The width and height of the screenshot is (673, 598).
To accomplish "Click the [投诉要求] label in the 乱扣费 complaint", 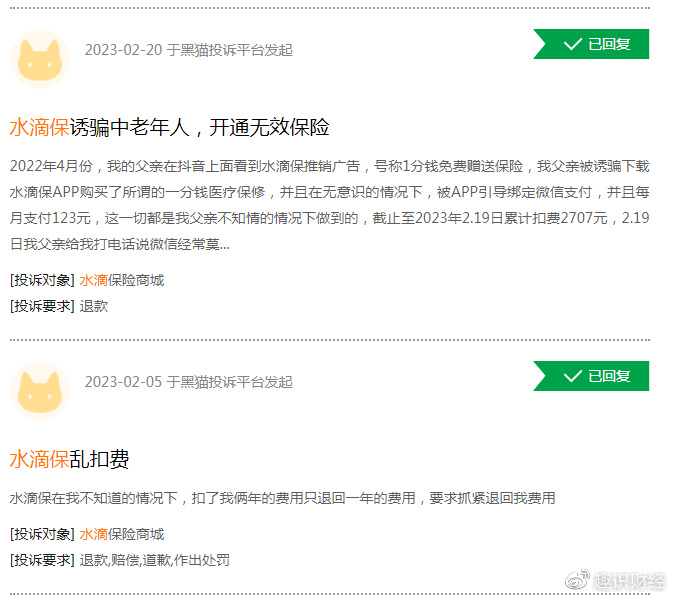I will (x=42, y=560).
